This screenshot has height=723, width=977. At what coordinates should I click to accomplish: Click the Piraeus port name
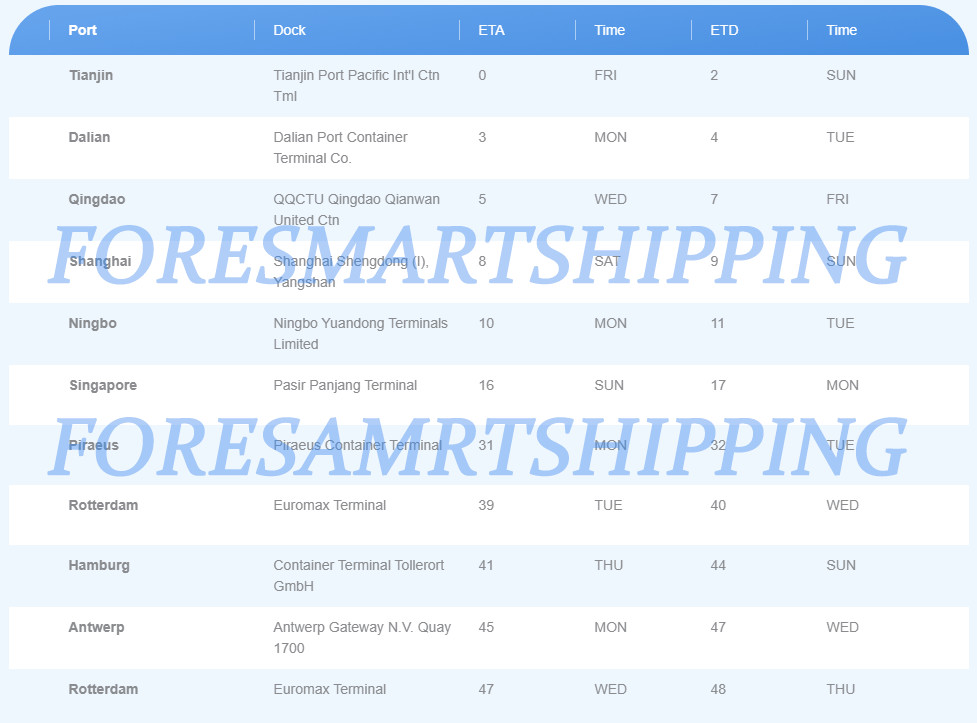tap(93, 445)
